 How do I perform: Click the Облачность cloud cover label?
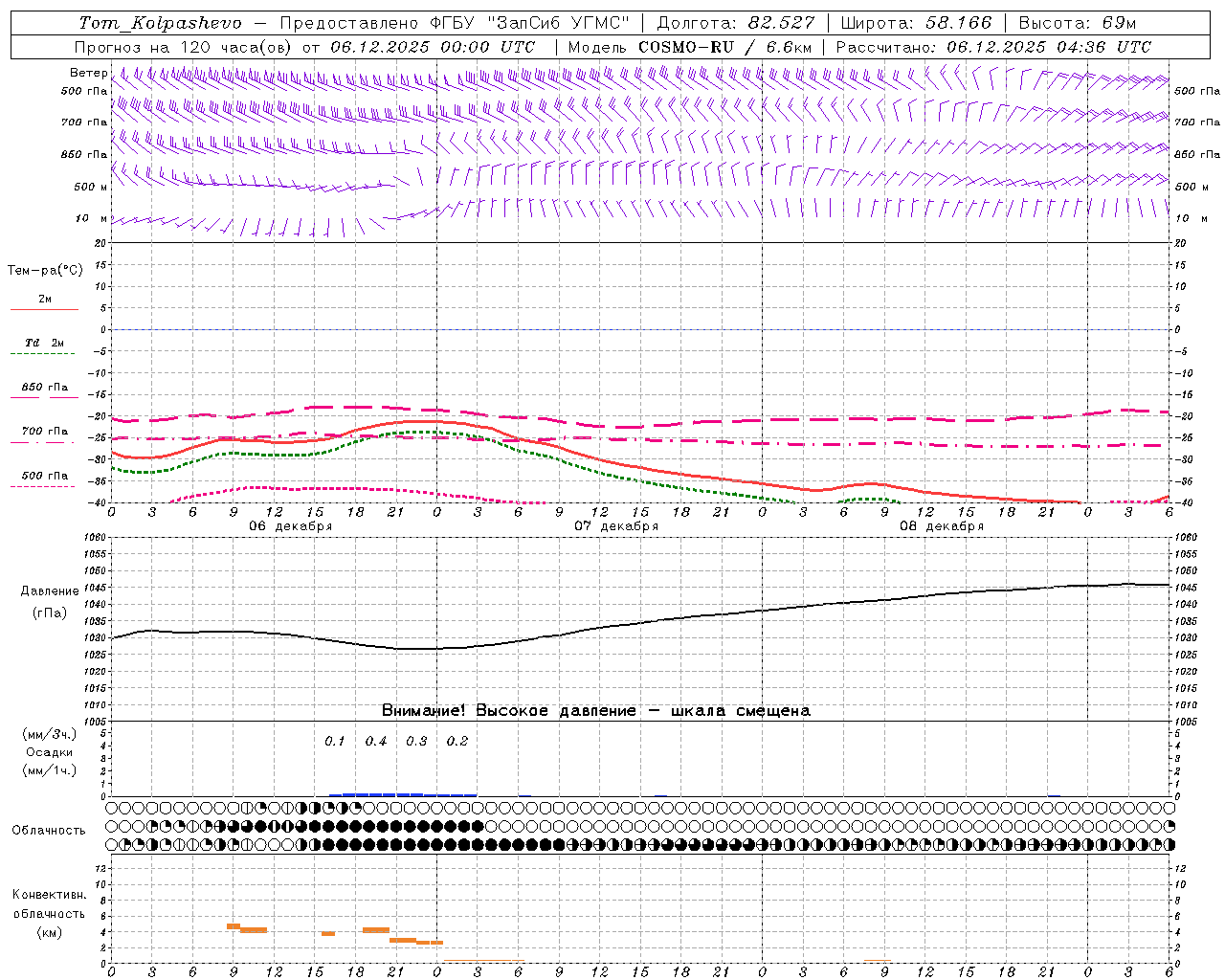coord(49,831)
